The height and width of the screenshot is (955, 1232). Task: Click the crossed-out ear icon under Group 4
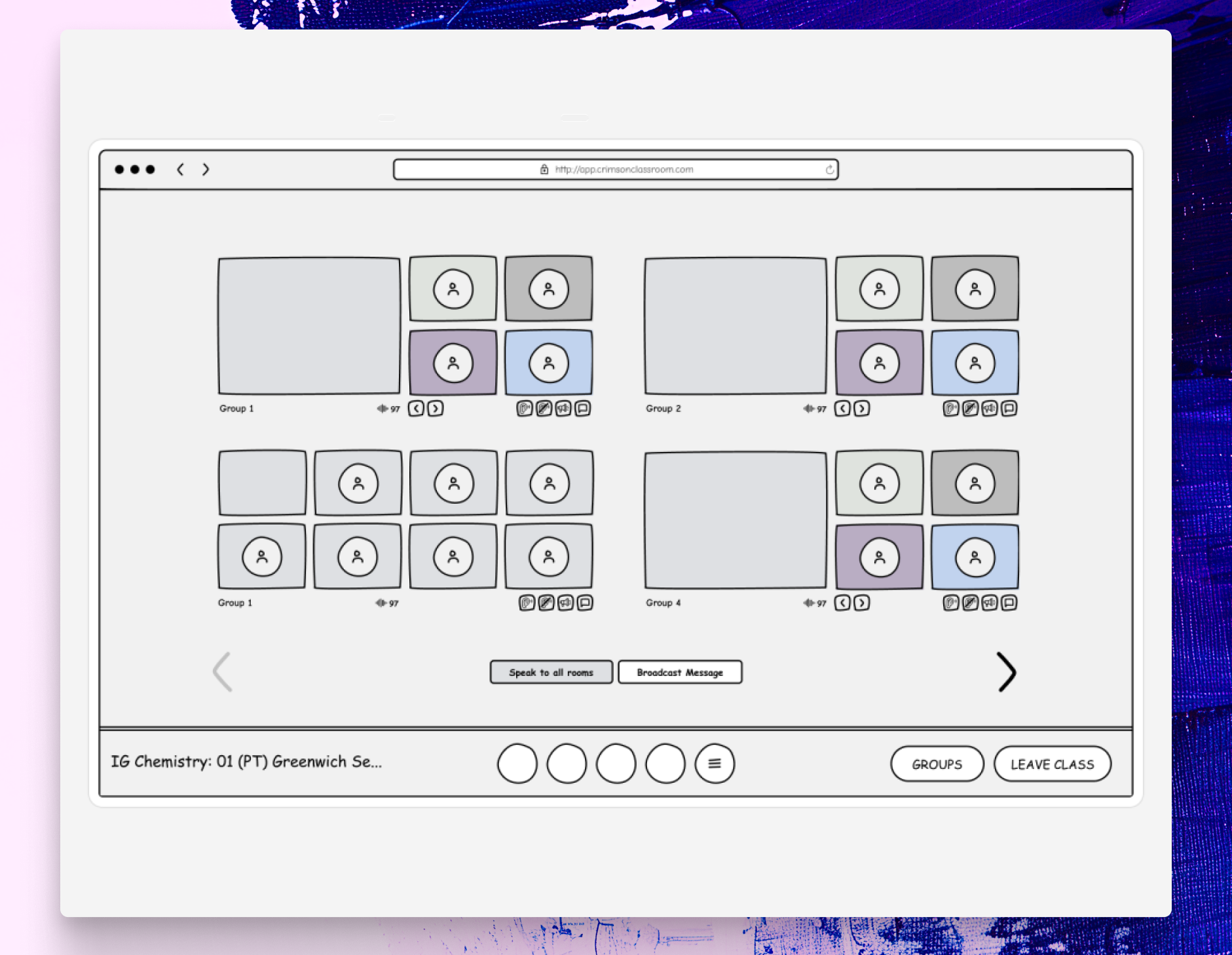(971, 603)
